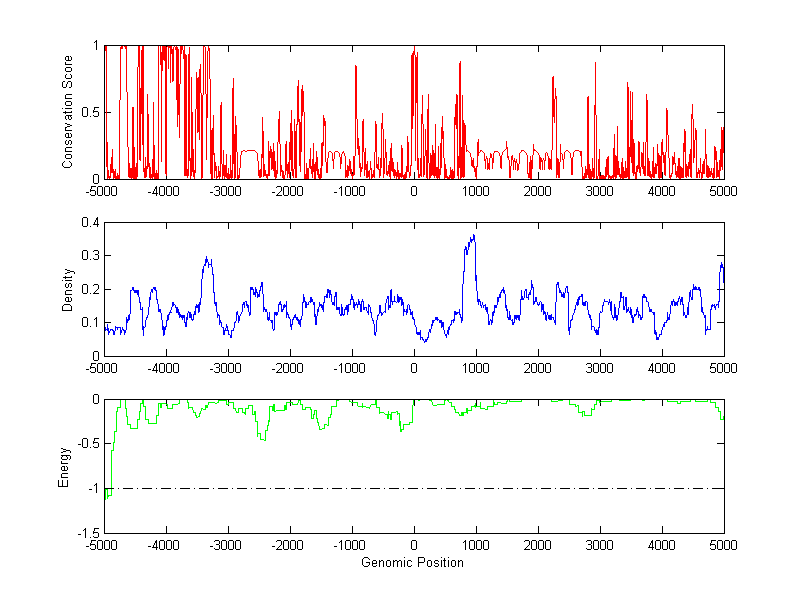
Task: Click the blue density rise at position 5000
Action: (721, 266)
